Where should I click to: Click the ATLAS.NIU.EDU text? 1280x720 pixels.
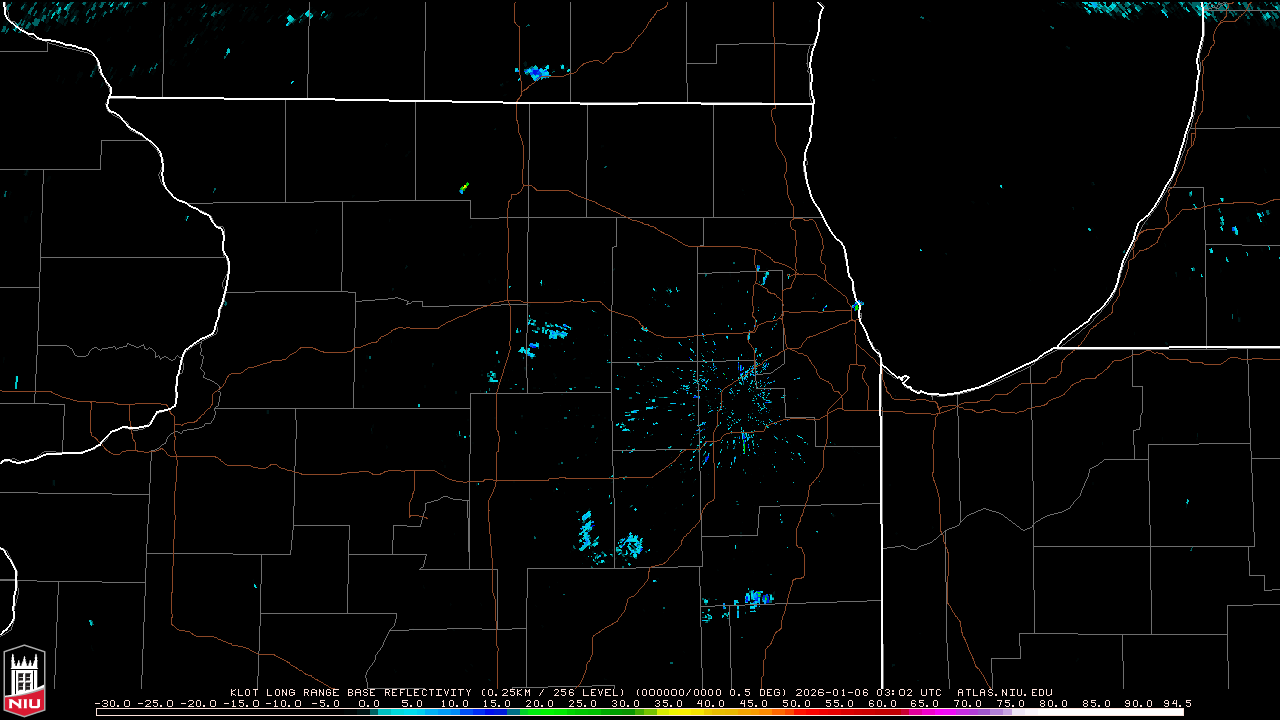1004,692
